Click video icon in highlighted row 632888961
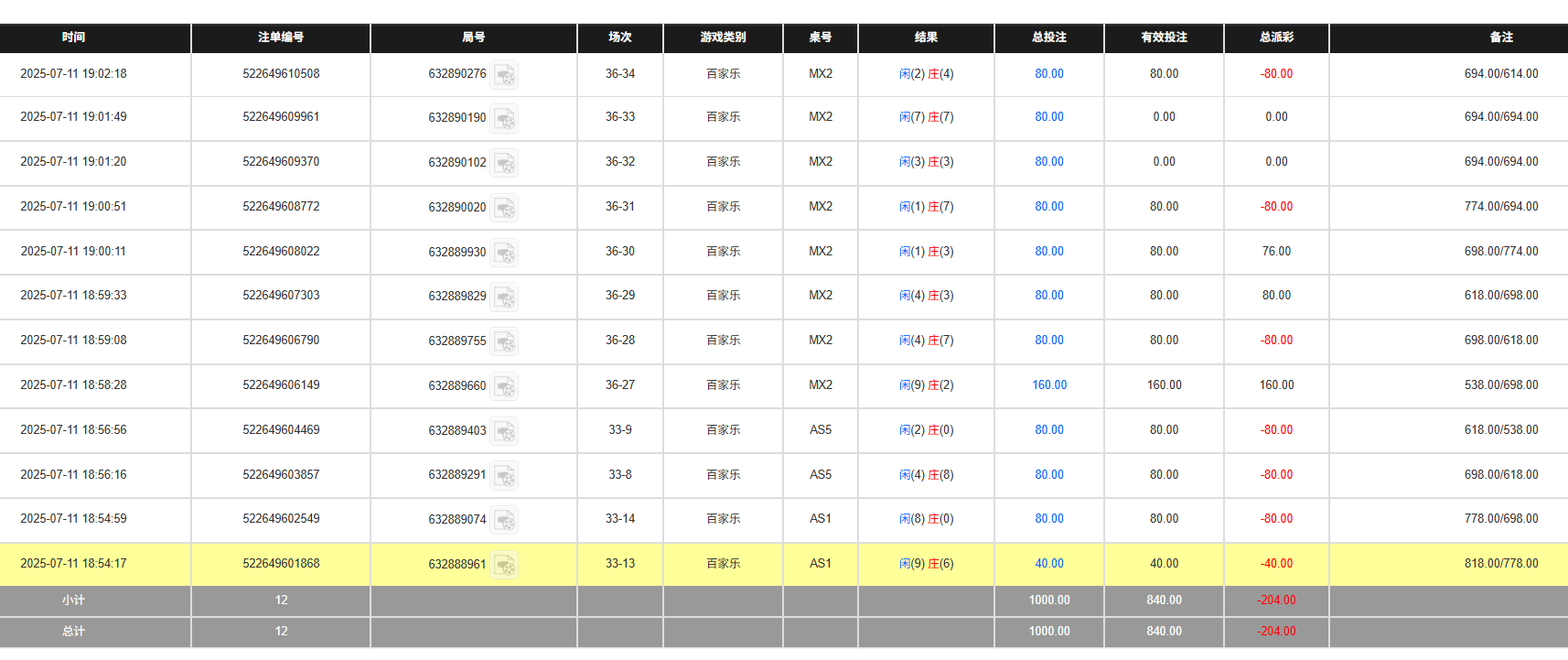Screen dimensions: 1568x660 [x=504, y=565]
